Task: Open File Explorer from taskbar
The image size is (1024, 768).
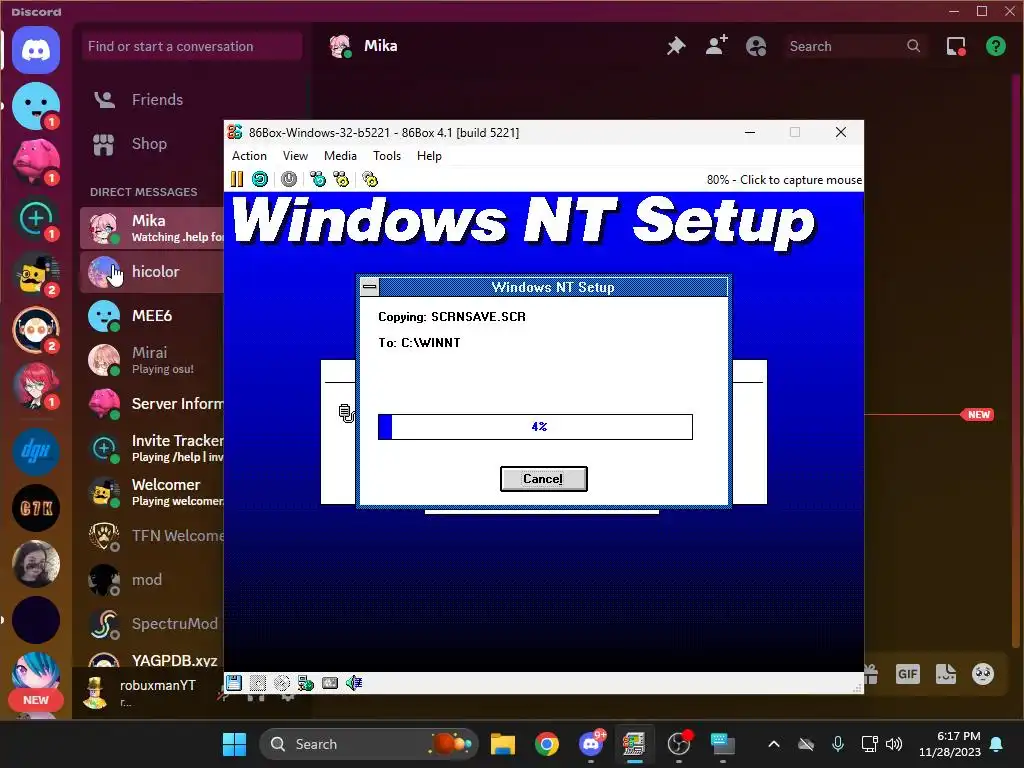Action: coord(503,744)
